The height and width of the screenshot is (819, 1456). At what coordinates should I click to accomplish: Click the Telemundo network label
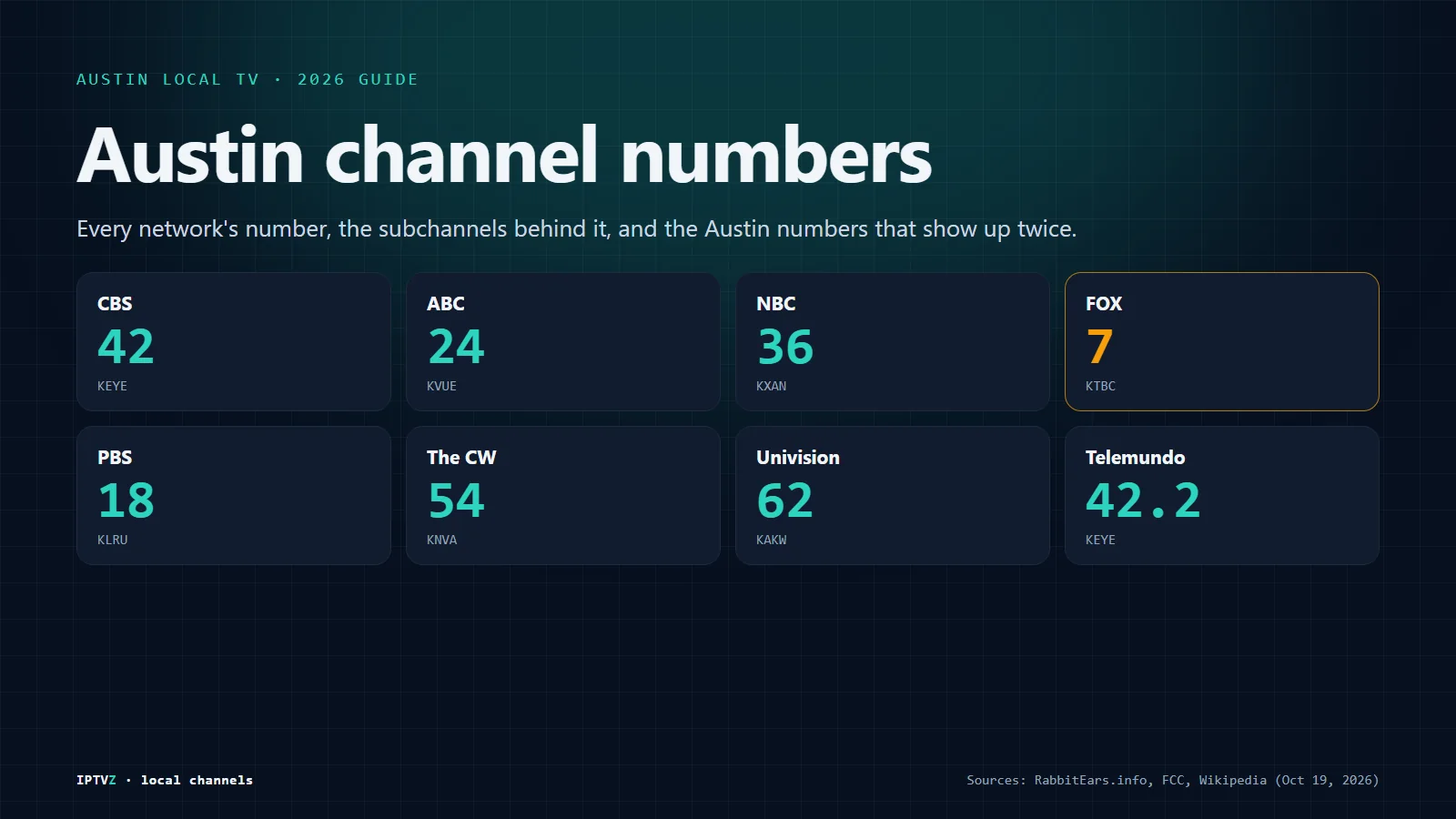point(1136,458)
